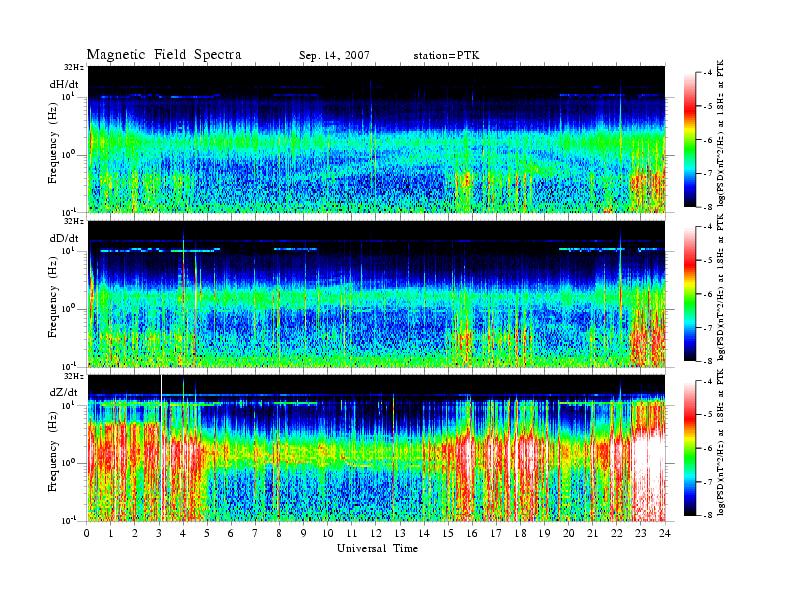Click inside the dH/dt spectrogram plot
Viewport: 792px width, 612px height.
[x=377, y=139]
